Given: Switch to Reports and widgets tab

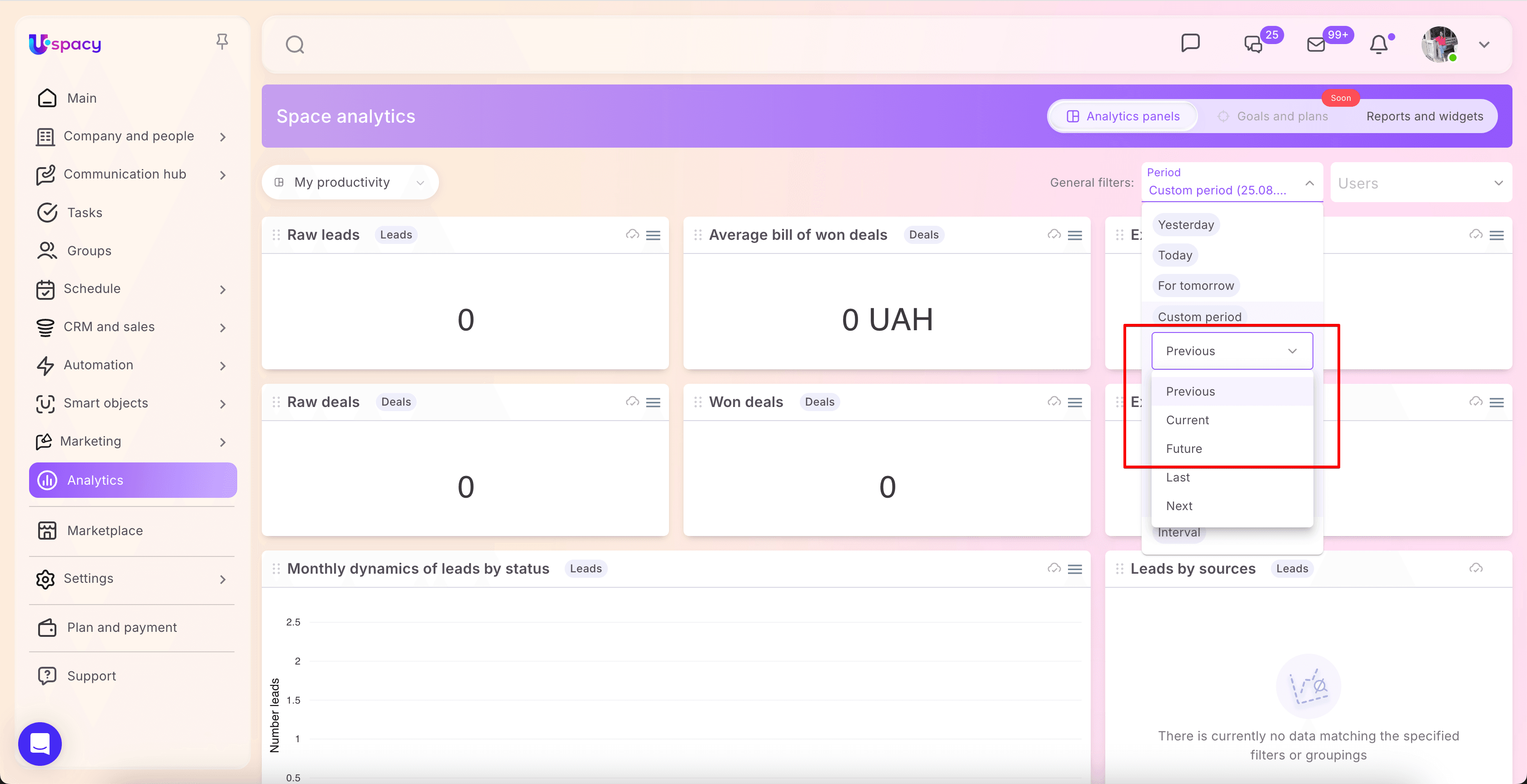Looking at the screenshot, I should point(1424,116).
